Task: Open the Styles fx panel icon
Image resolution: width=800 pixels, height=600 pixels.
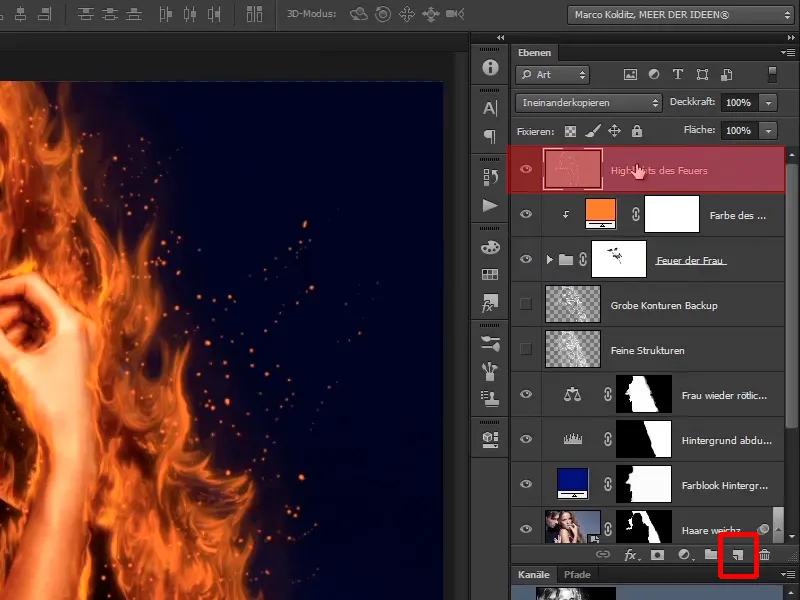Action: pos(490,303)
